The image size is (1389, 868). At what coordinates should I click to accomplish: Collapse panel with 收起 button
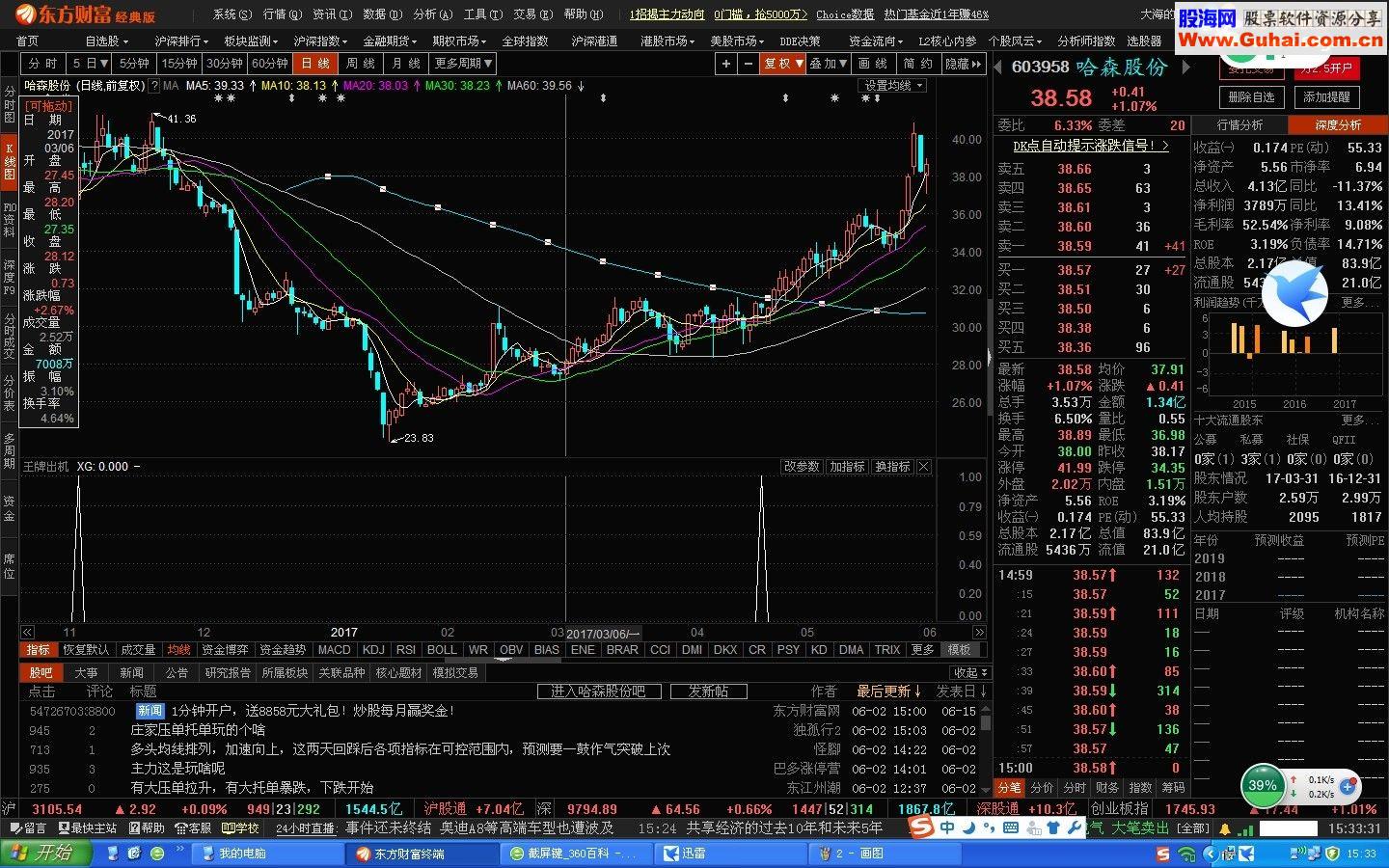pos(968,672)
